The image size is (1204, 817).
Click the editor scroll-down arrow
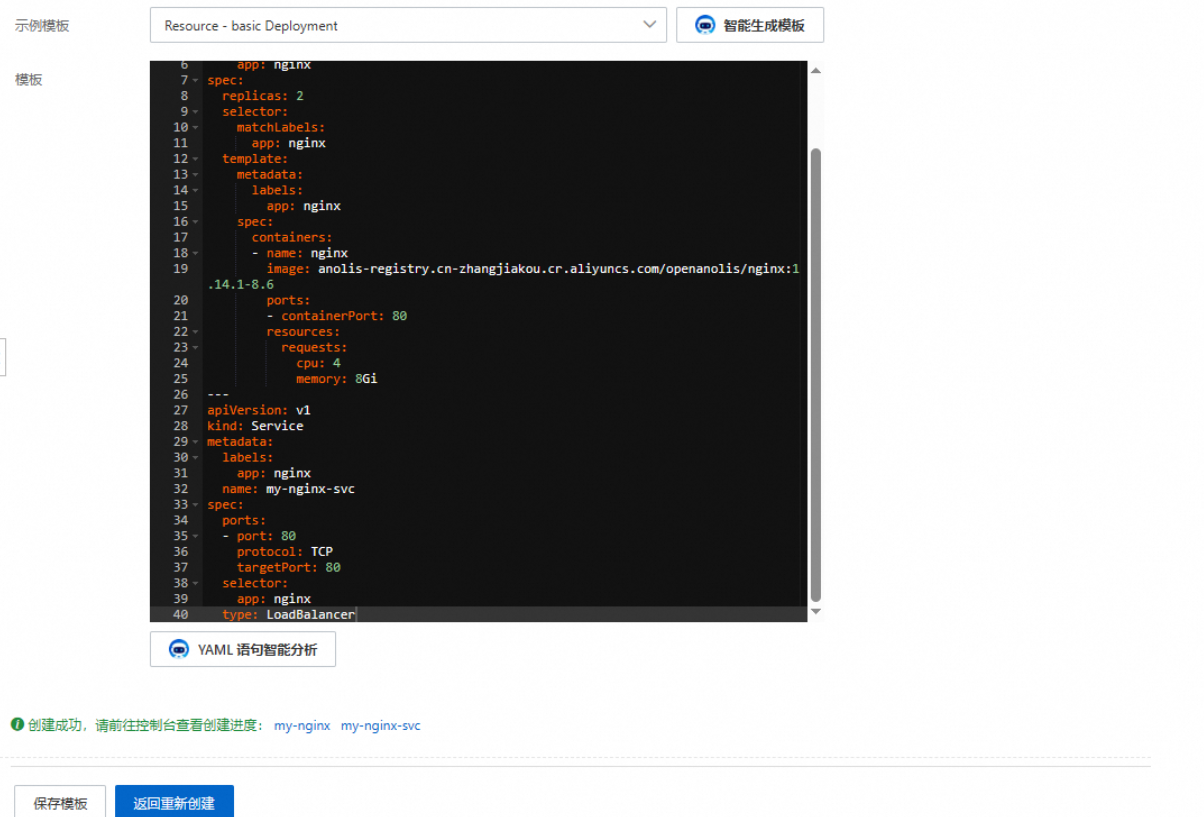(815, 611)
